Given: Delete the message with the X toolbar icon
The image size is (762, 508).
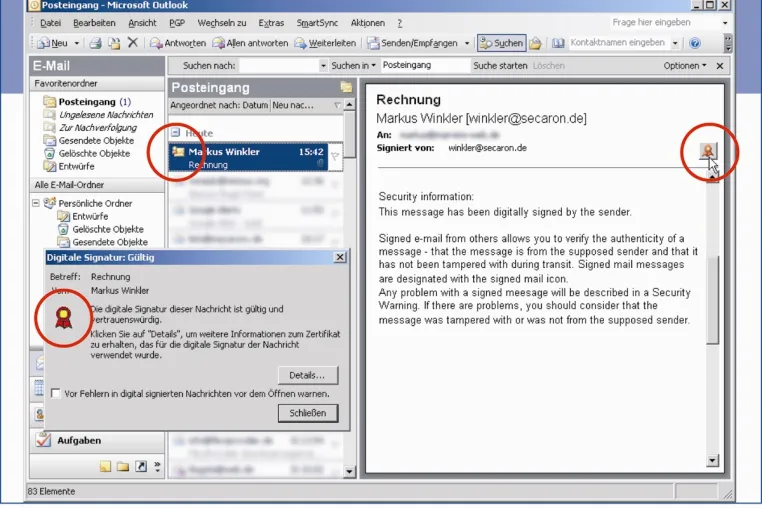Looking at the screenshot, I should point(133,43).
